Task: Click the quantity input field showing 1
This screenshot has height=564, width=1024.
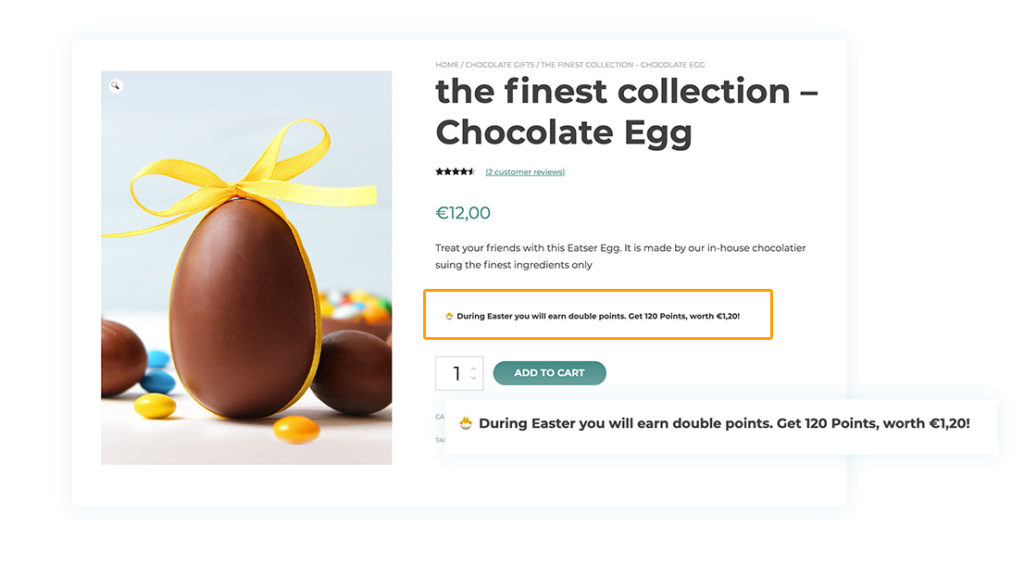Action: [459, 373]
